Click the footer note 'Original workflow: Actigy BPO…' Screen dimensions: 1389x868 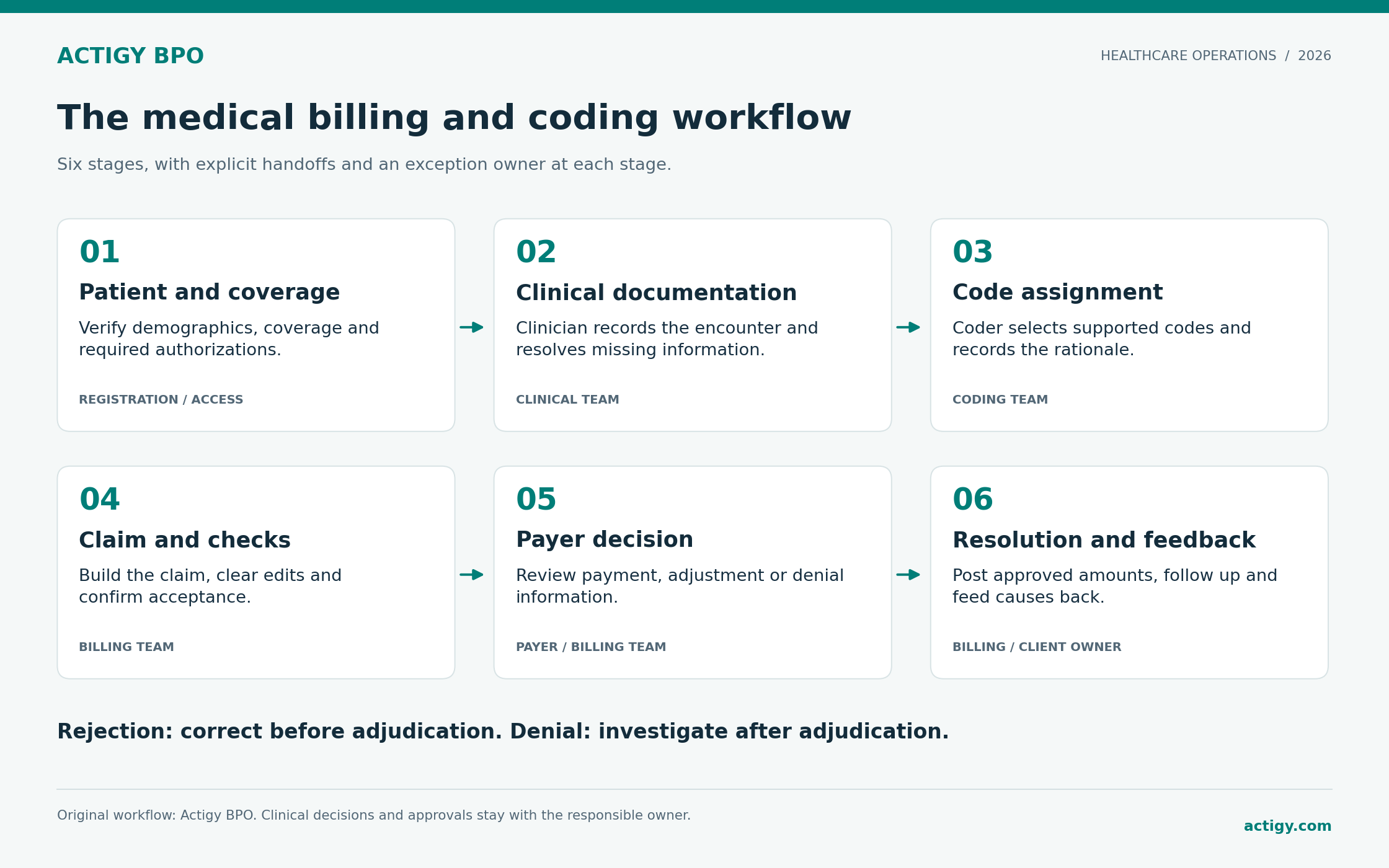coord(374,815)
